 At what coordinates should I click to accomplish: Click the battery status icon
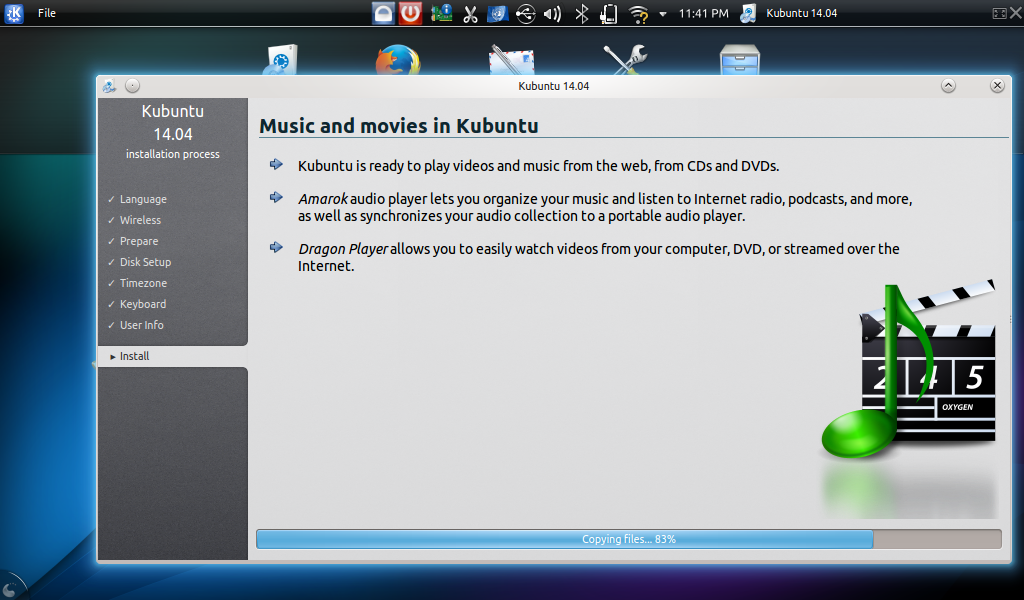click(x=609, y=14)
